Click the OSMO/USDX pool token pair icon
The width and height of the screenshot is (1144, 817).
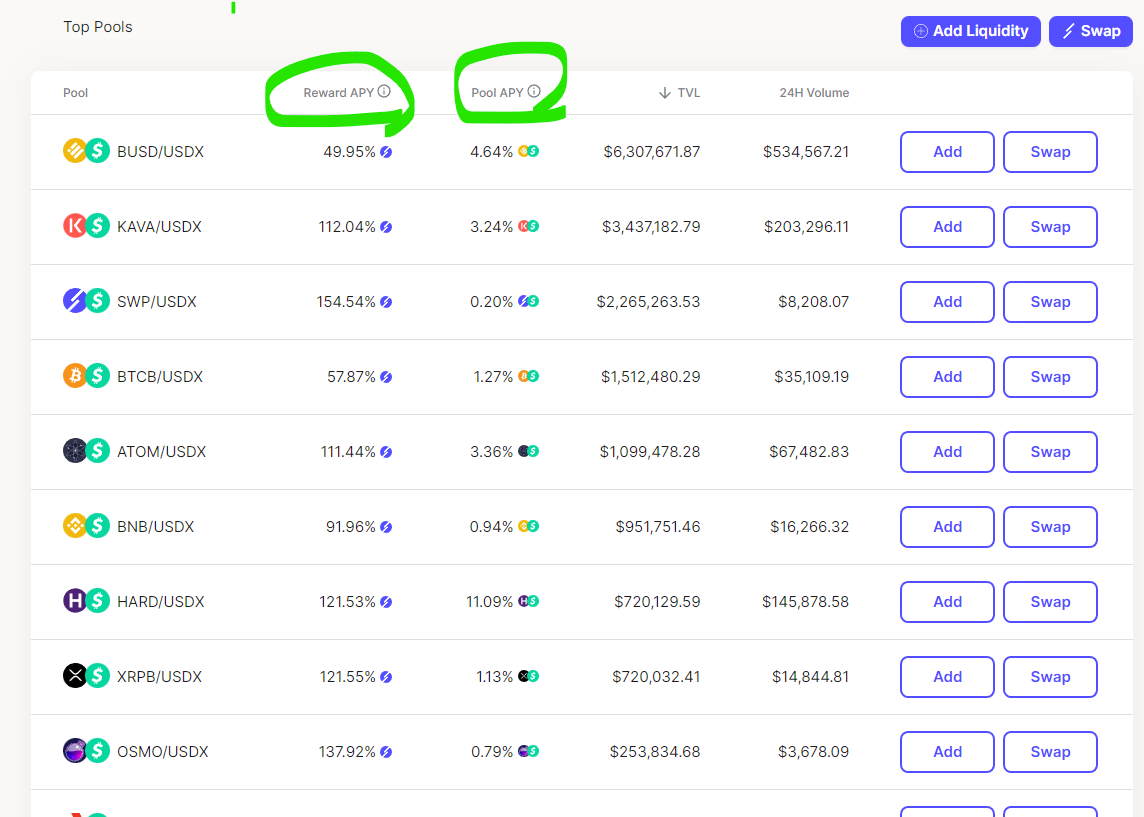86,751
